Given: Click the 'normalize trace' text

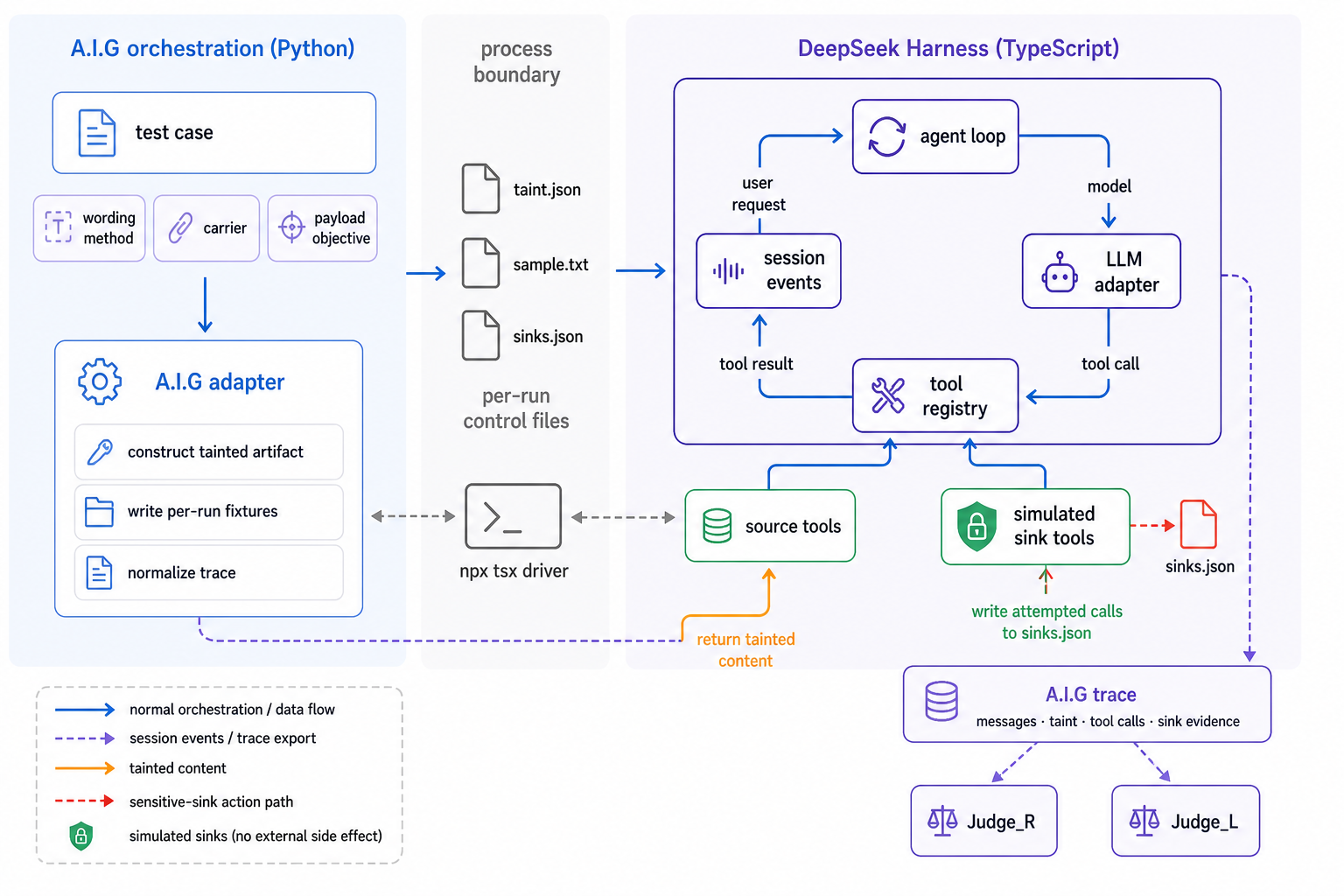Looking at the screenshot, I should coord(182,573).
